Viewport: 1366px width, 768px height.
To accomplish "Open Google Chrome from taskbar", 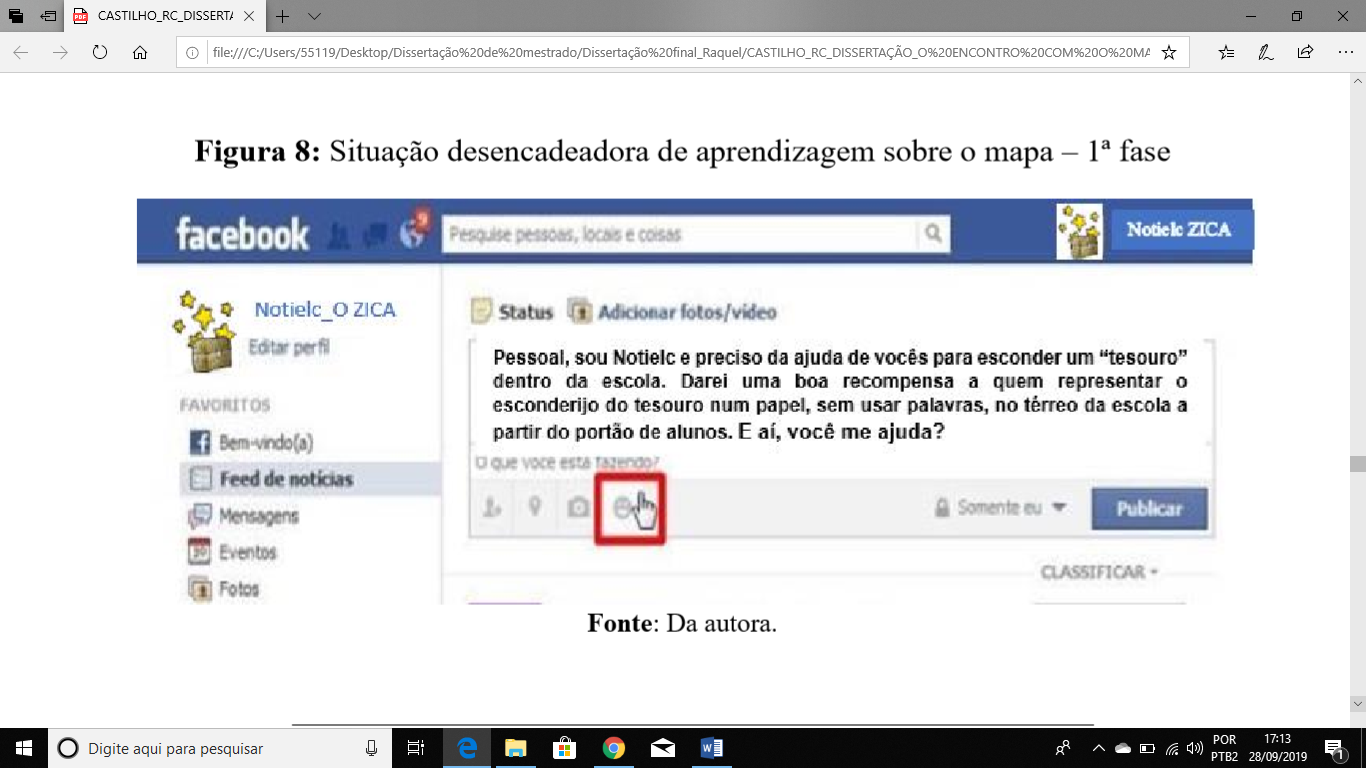I will [x=613, y=748].
